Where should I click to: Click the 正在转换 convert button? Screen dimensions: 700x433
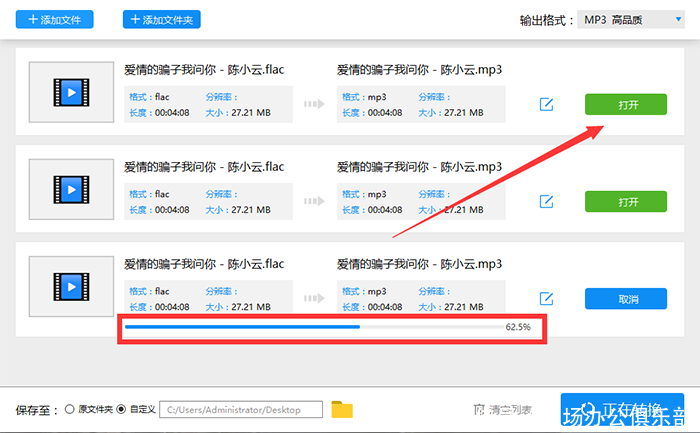click(622, 409)
